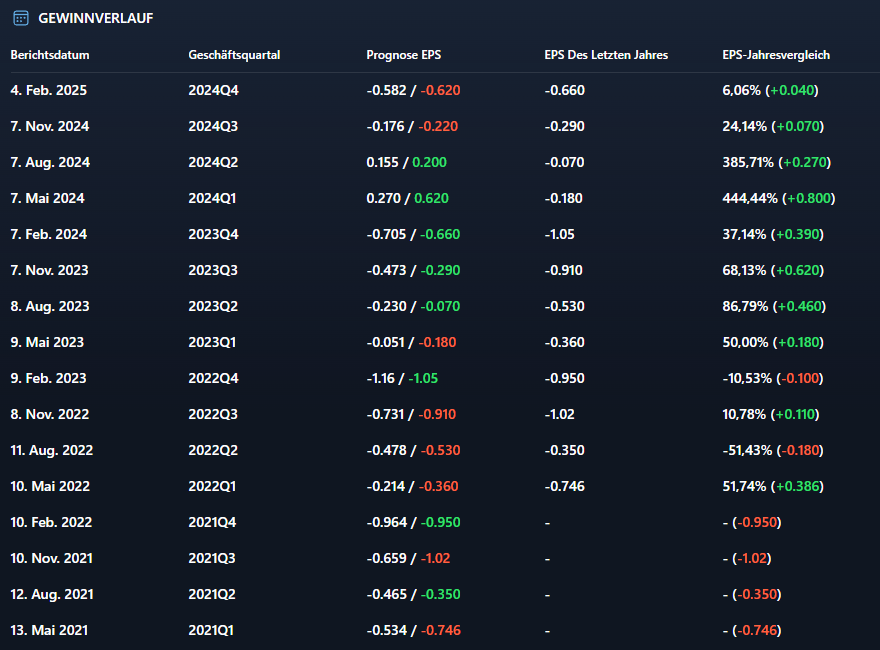Click the Geschäftsquartal column header
Viewport: 880px width, 650px height.
tap(234, 55)
